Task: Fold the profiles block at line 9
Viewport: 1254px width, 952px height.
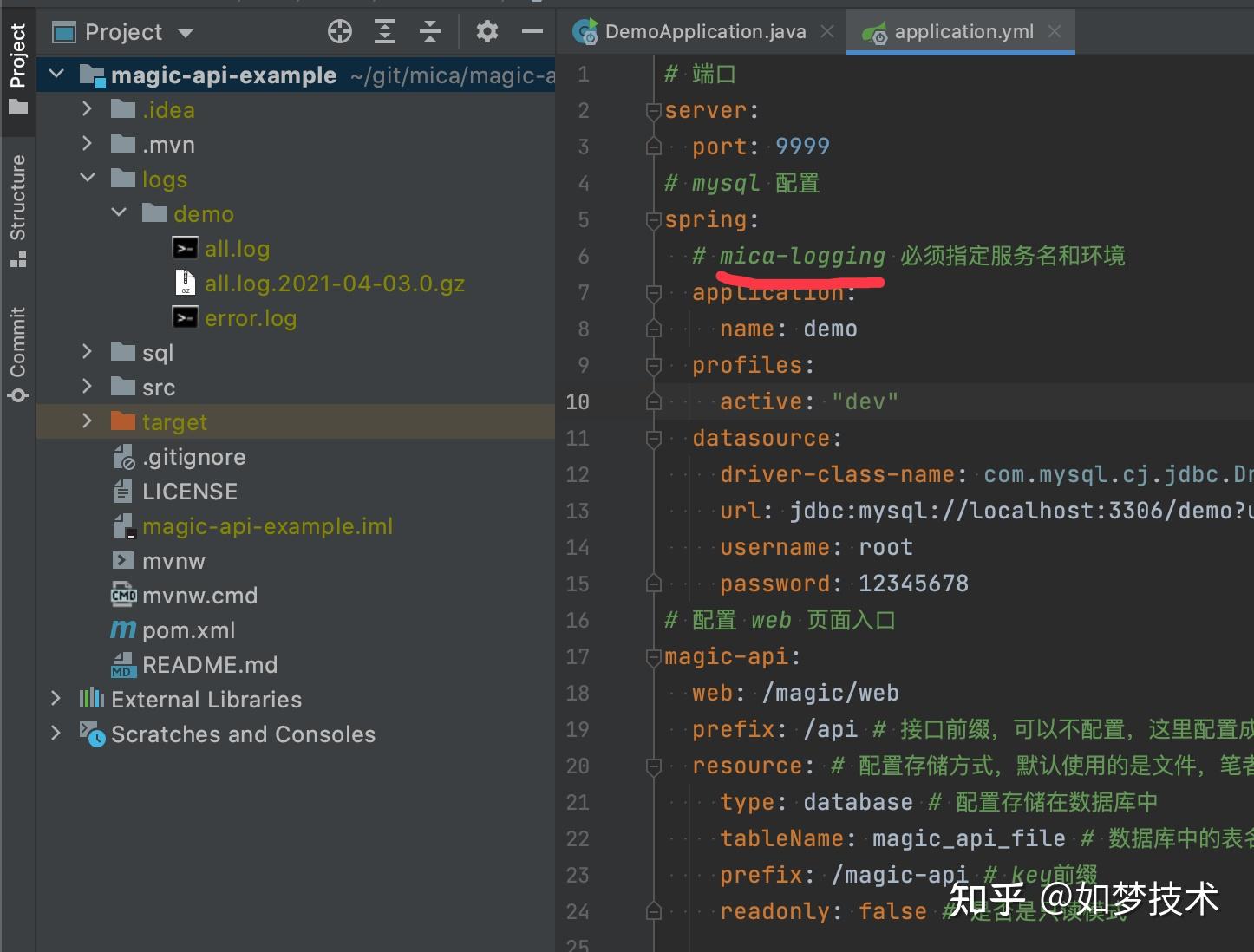Action: pyautogui.click(x=654, y=365)
